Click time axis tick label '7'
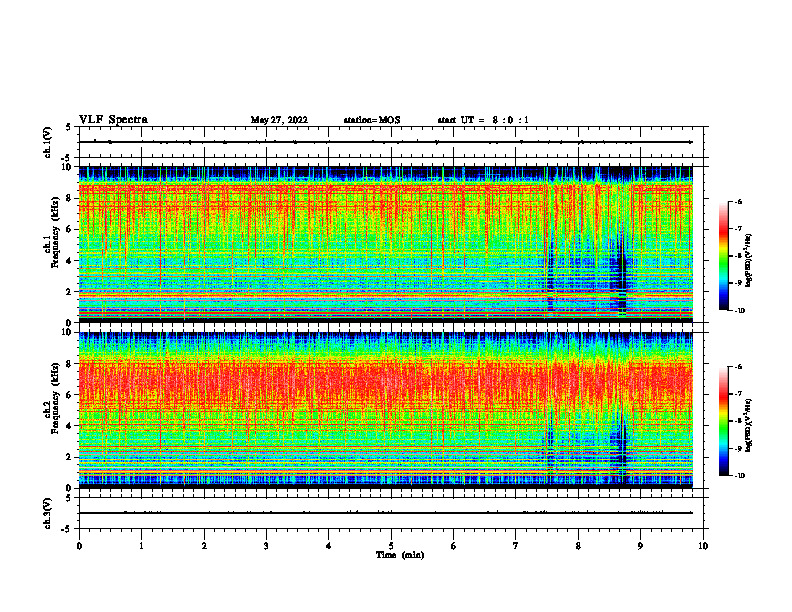 [x=516, y=546]
